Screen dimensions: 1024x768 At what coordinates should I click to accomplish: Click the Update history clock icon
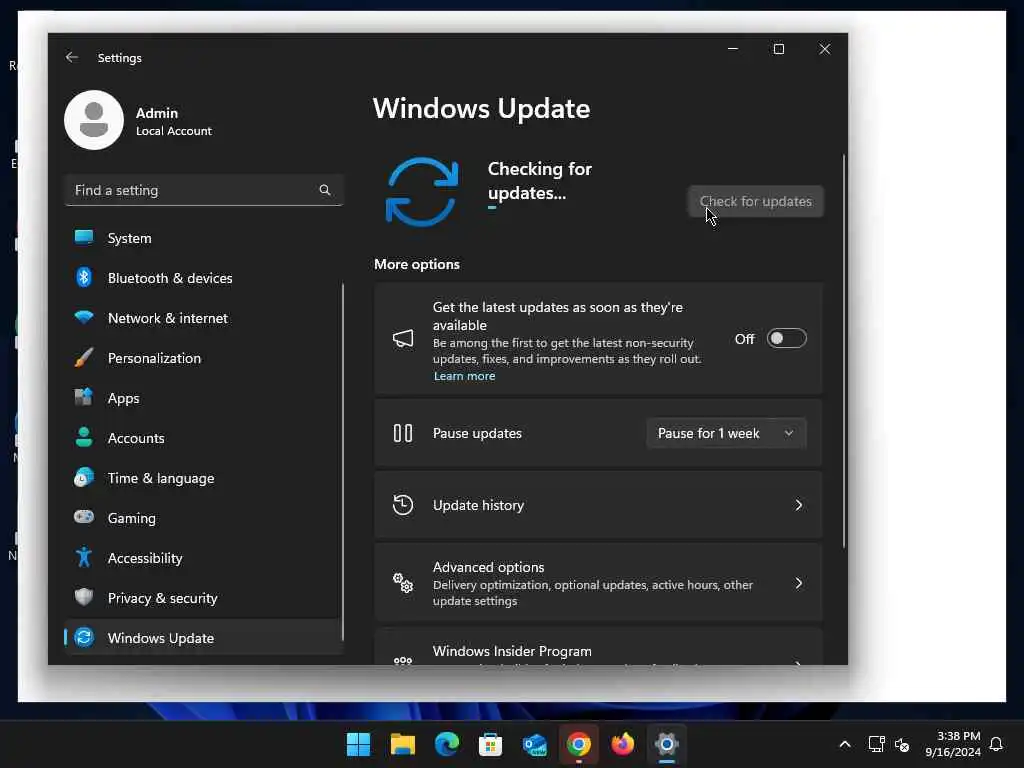[x=403, y=505]
